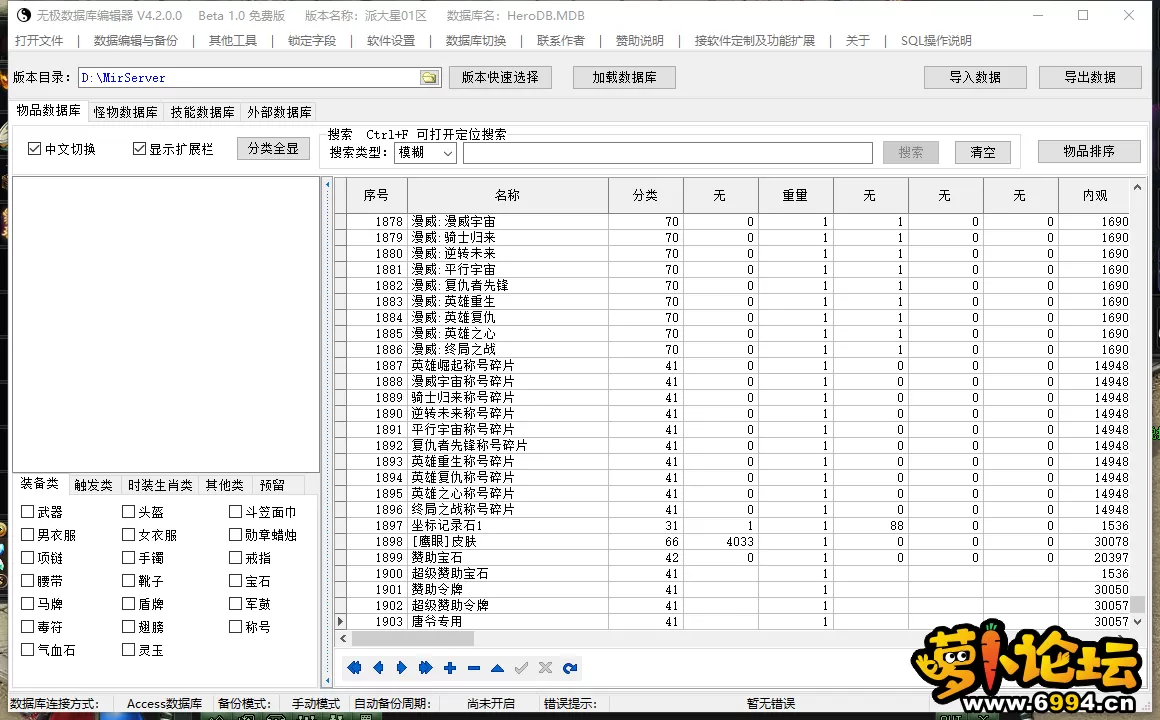Click the 分类全显 button
Image resolution: width=1160 pixels, height=720 pixels.
point(273,149)
